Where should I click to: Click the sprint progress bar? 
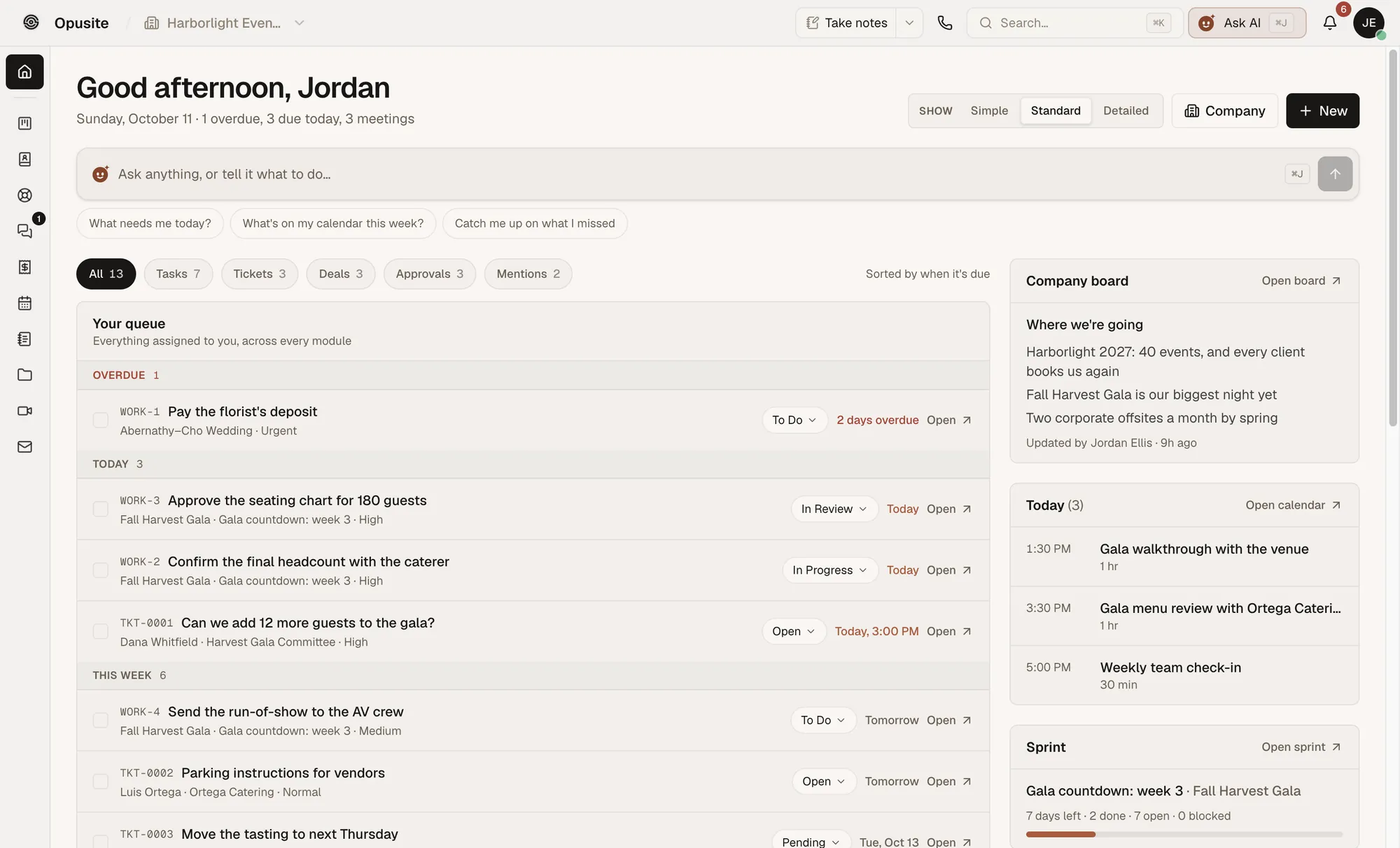(1184, 834)
